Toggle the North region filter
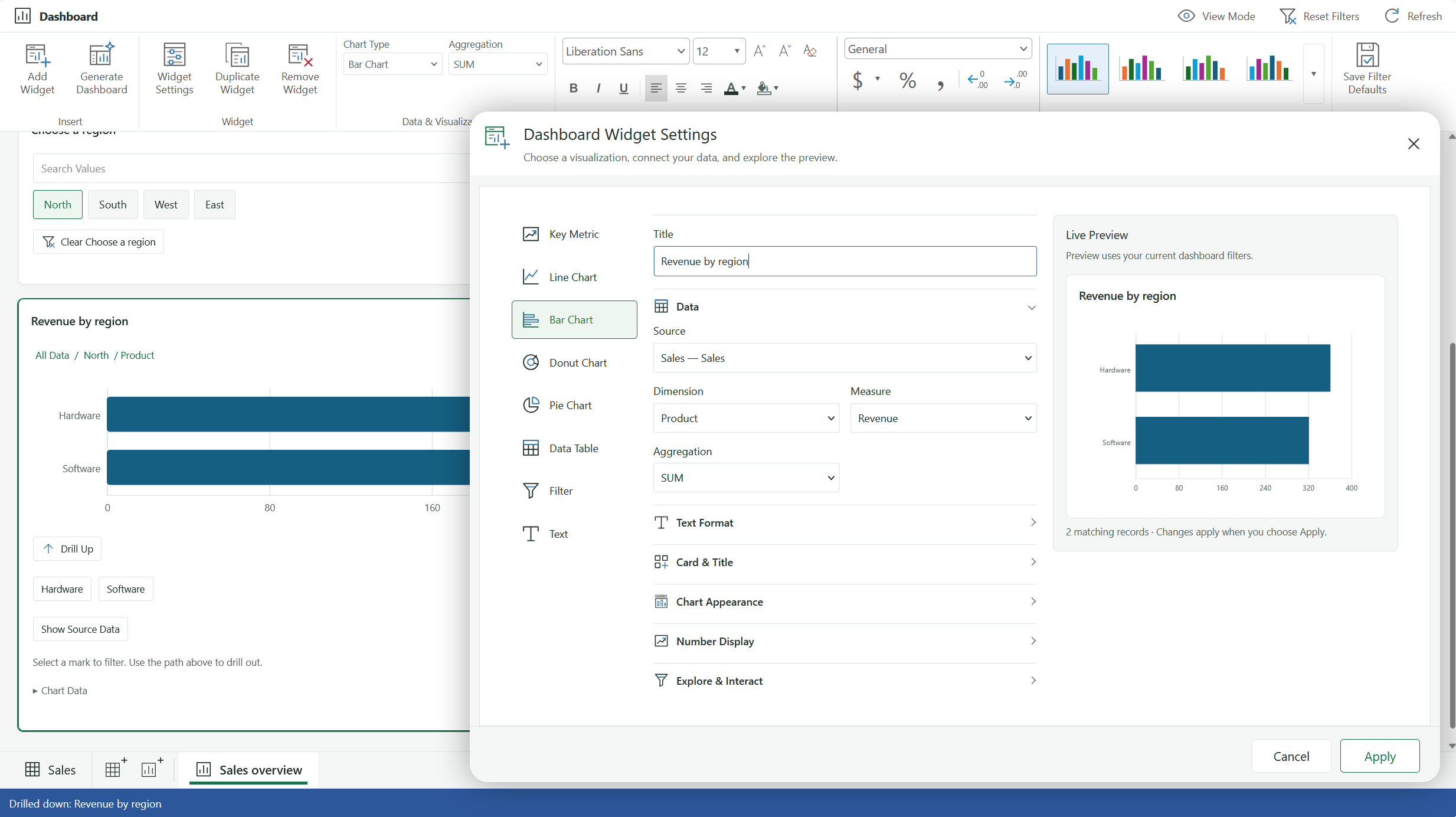Viewport: 1456px width, 817px height. point(58,204)
